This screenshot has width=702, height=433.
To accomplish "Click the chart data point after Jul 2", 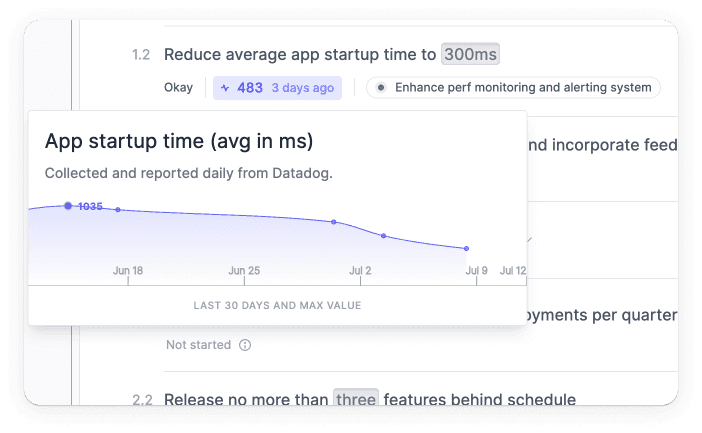I will pos(383,236).
